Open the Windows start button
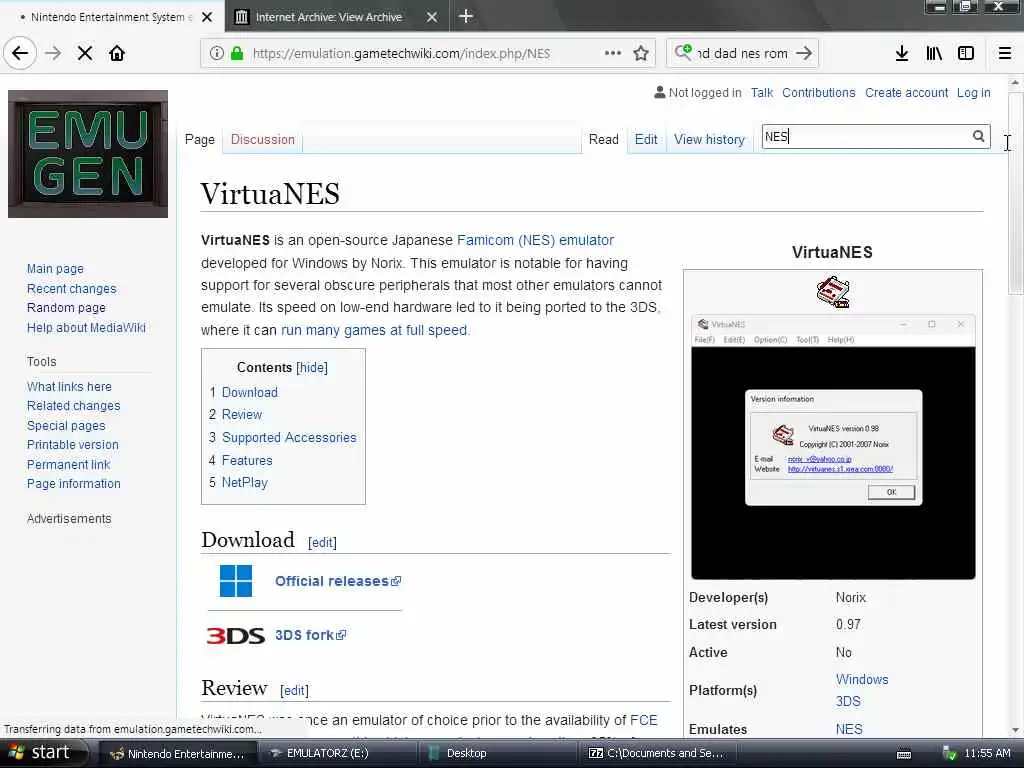Image resolution: width=1024 pixels, height=768 pixels. click(x=43, y=753)
